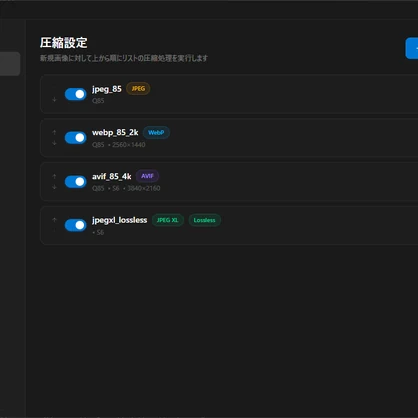Click the blue button beside the 圧縮設定 heading
Viewport: 418px width, 418px height.
tap(412, 48)
